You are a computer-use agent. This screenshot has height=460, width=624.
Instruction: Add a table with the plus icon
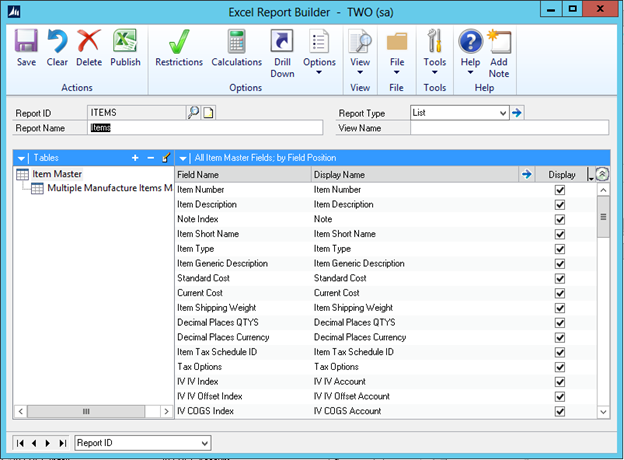pyautogui.click(x=135, y=158)
